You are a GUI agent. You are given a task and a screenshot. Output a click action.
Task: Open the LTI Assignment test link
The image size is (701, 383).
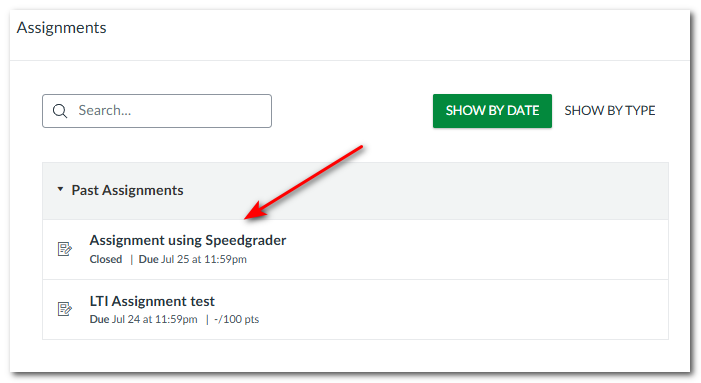tap(152, 301)
